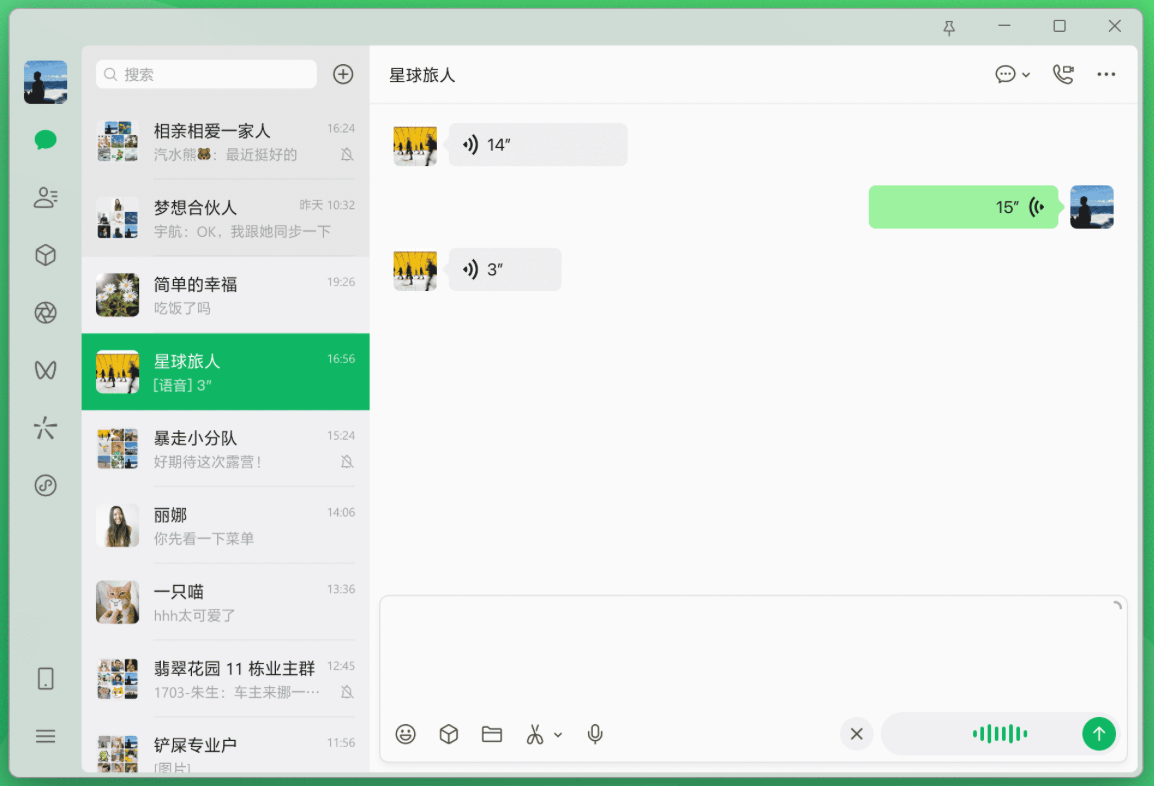Play the 14″ voice message
1154x786 pixels.
(x=538, y=144)
